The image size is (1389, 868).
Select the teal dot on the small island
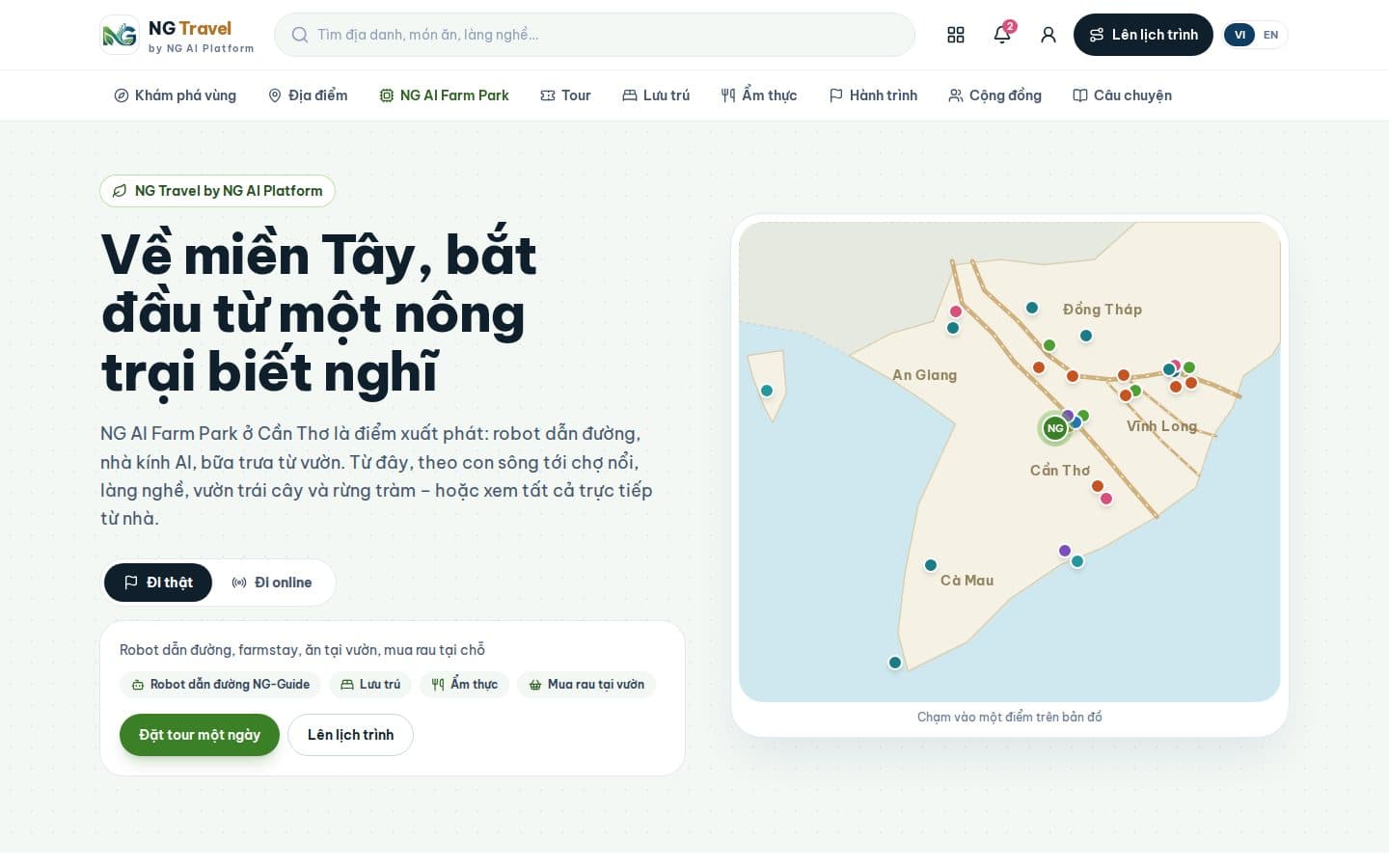pyautogui.click(x=767, y=391)
